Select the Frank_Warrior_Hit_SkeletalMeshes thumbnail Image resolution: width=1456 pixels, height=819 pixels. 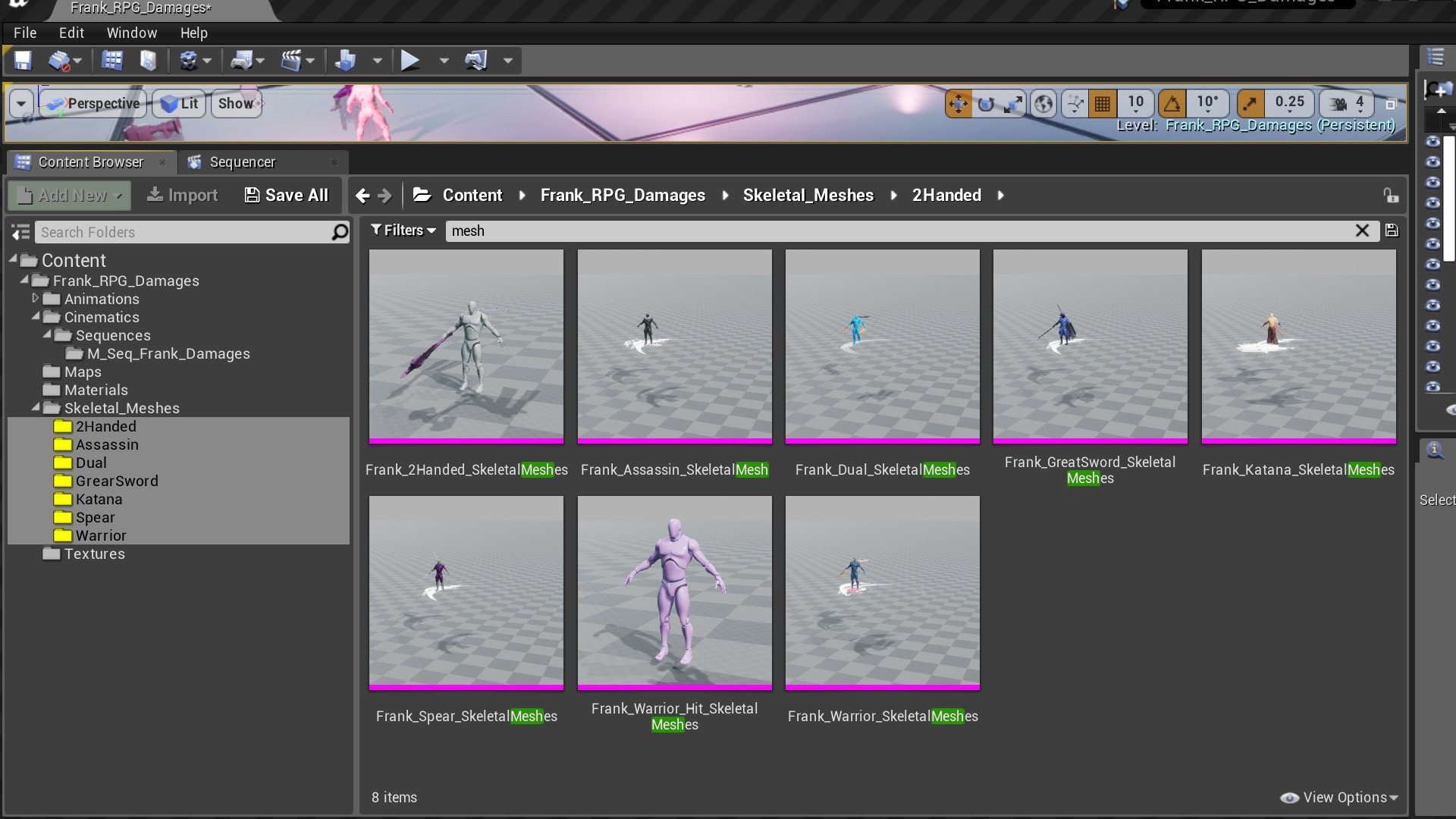(x=674, y=593)
